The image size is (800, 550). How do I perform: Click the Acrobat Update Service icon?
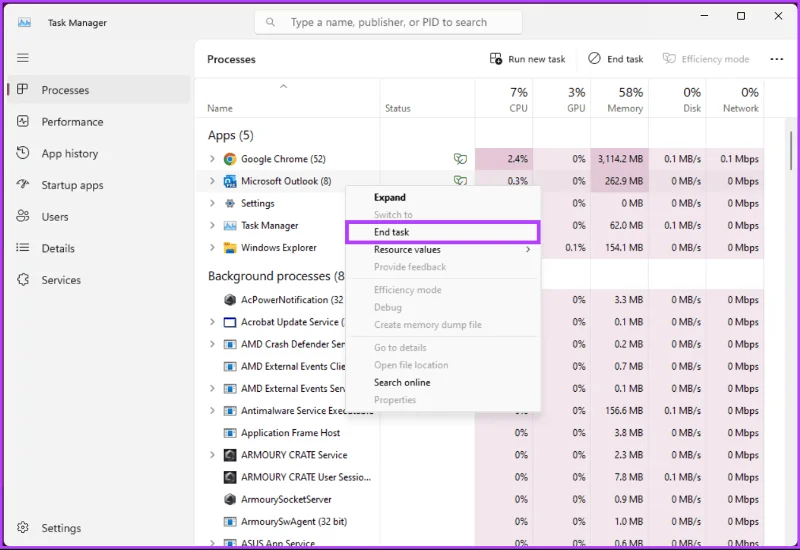point(230,322)
